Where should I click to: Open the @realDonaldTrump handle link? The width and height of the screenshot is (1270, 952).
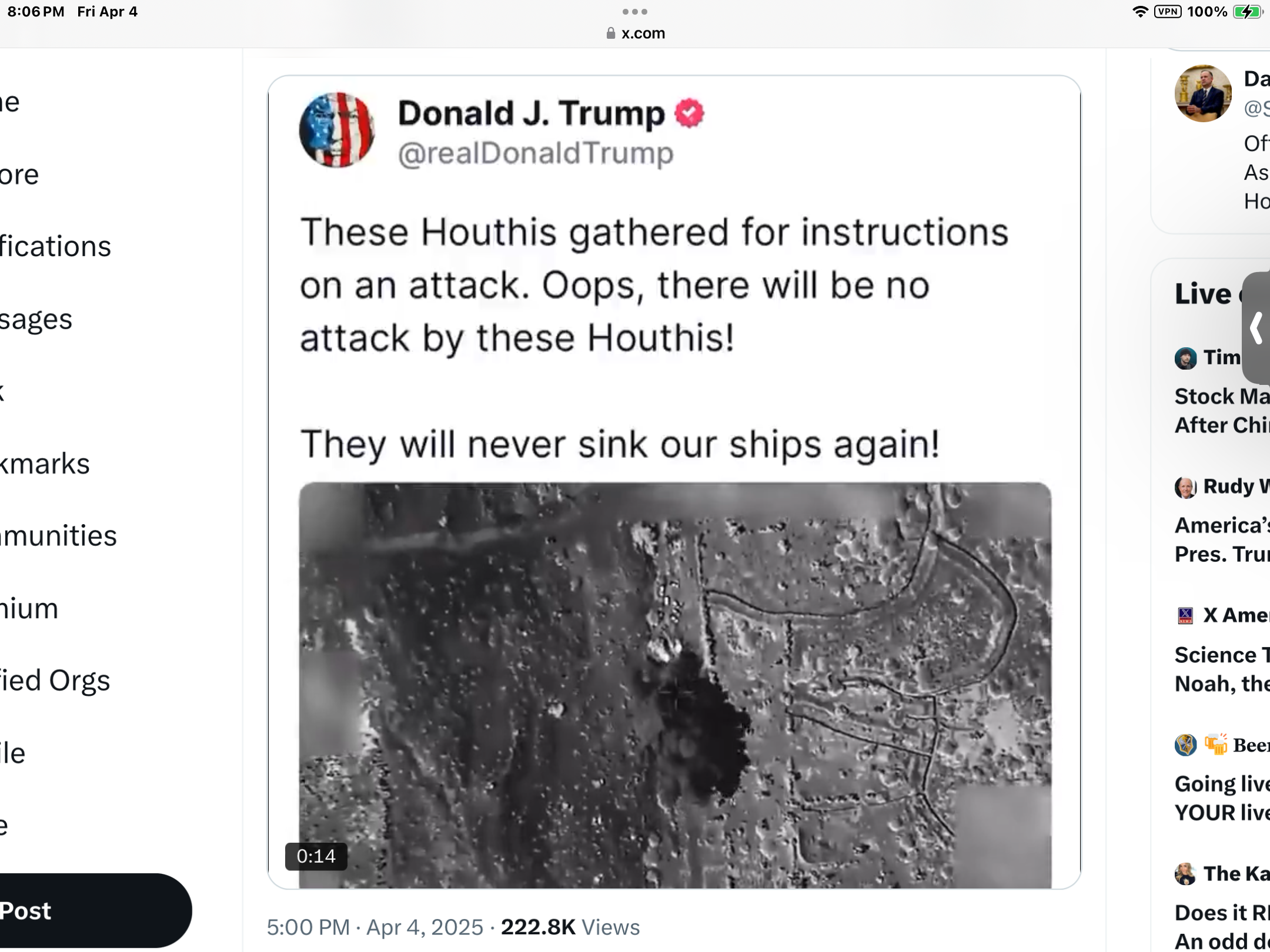pyautogui.click(x=536, y=153)
